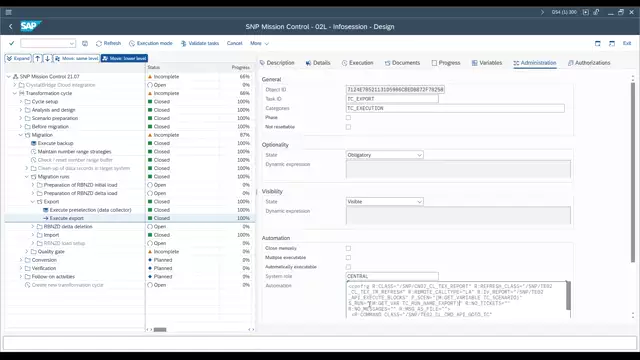The image size is (640, 360).
Task: Click Move: same level button
Action: (76, 58)
